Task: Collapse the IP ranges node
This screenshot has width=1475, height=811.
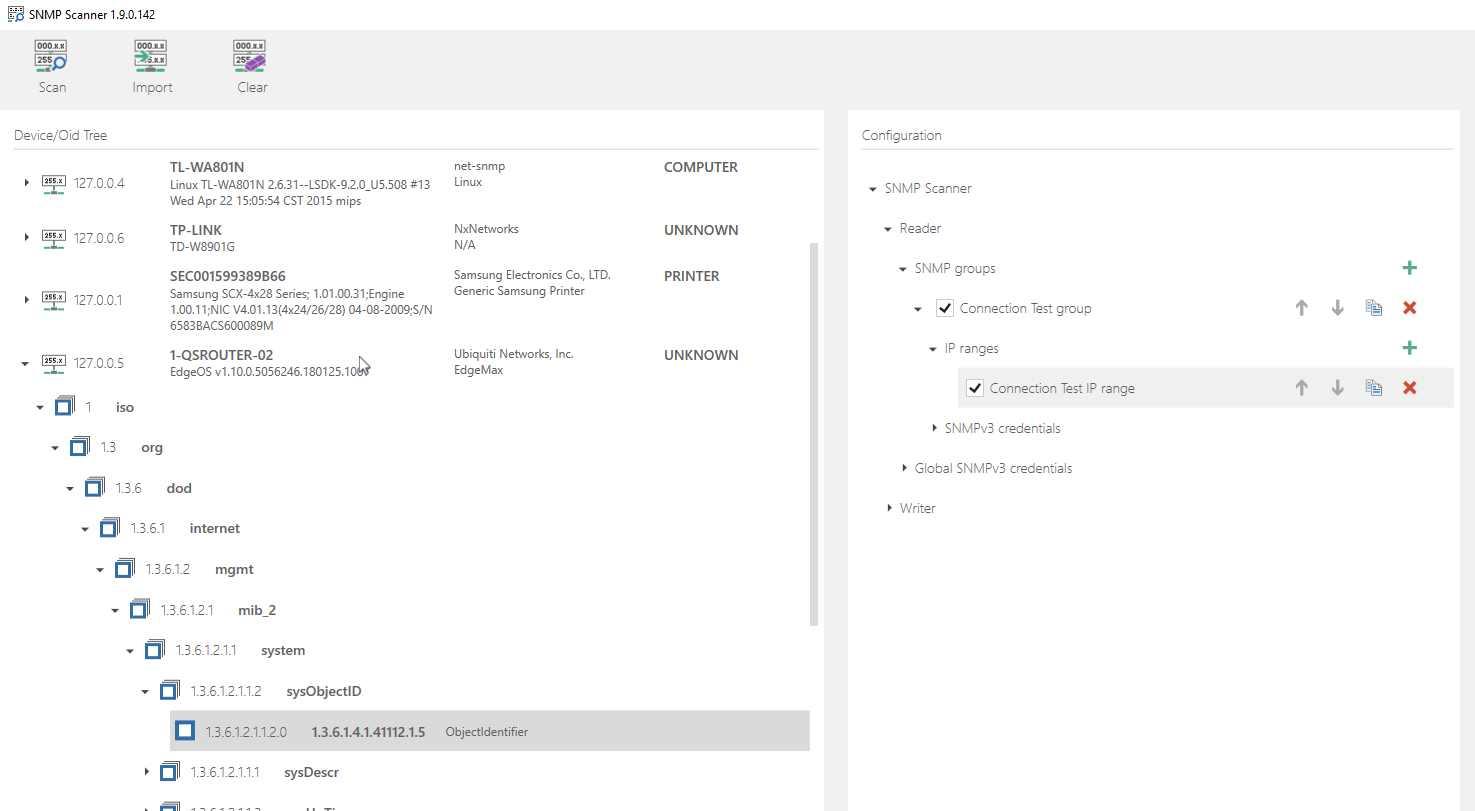Action: tap(933, 349)
